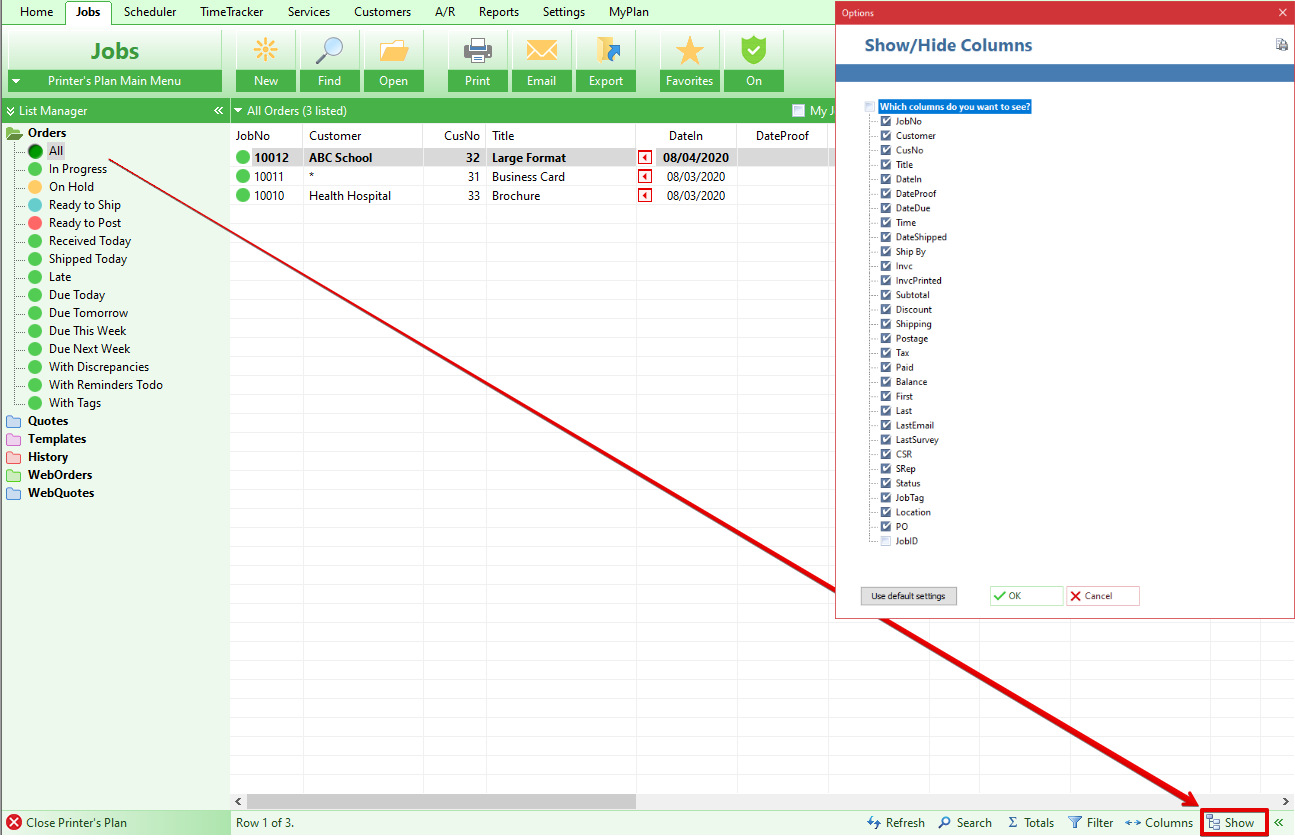
Task: Select the With Discrepancies list
Action: [x=99, y=367]
